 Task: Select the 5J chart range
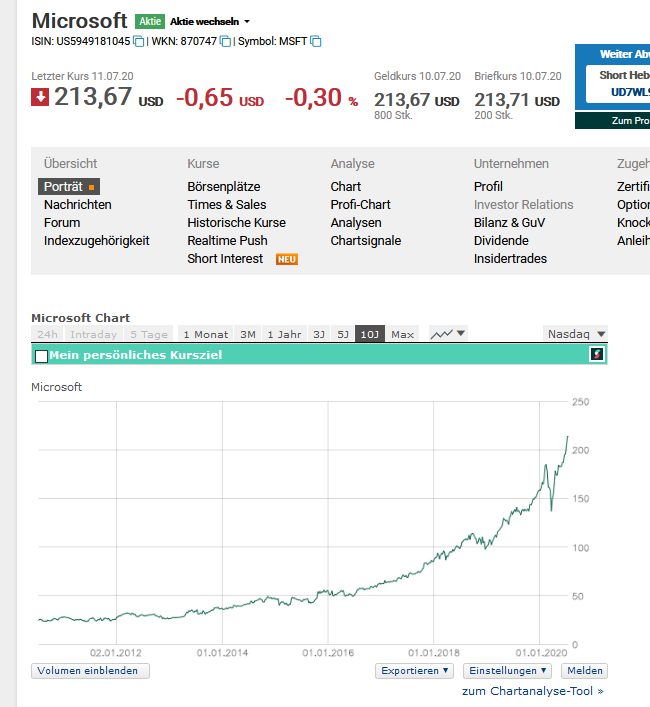click(x=343, y=334)
